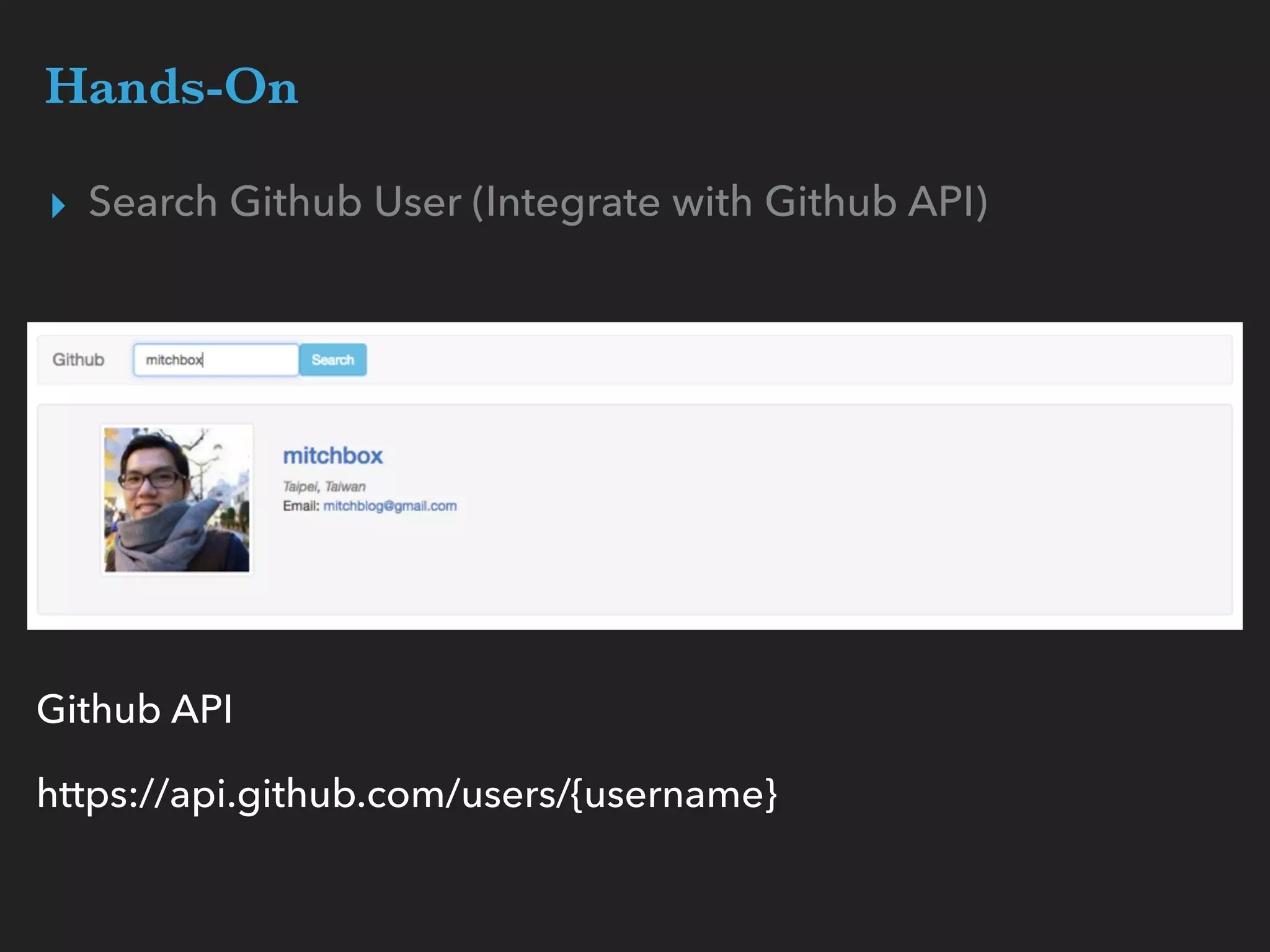Open the mitchbox profile name link

click(333, 456)
